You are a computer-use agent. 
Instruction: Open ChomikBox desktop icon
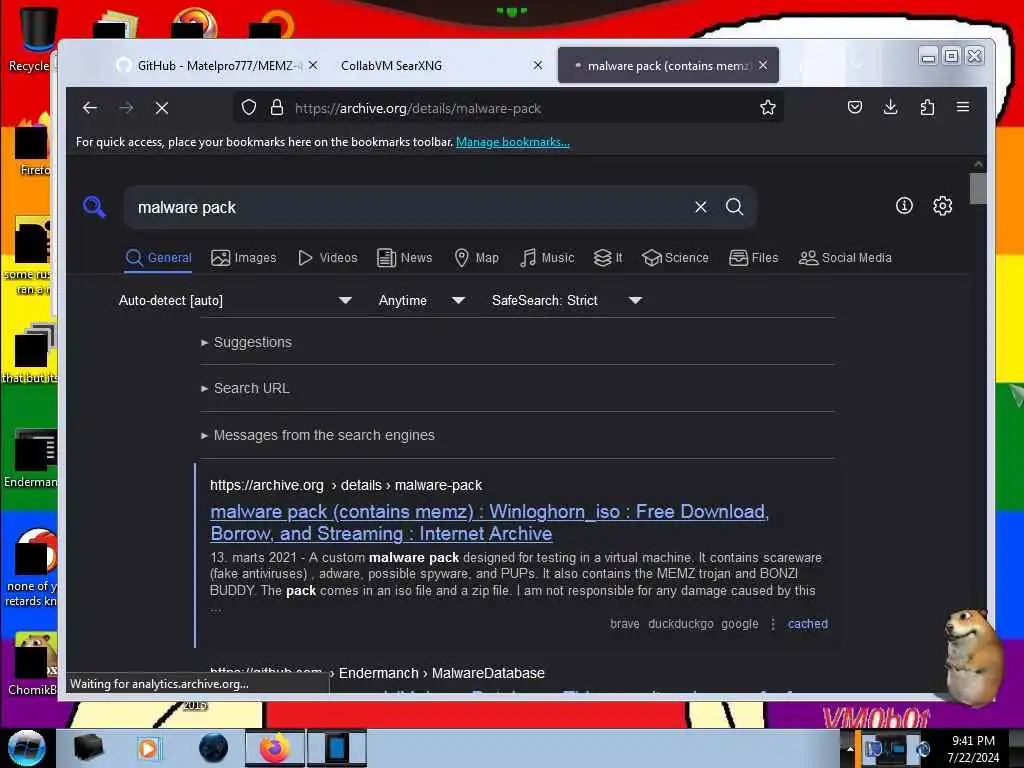tap(31, 665)
